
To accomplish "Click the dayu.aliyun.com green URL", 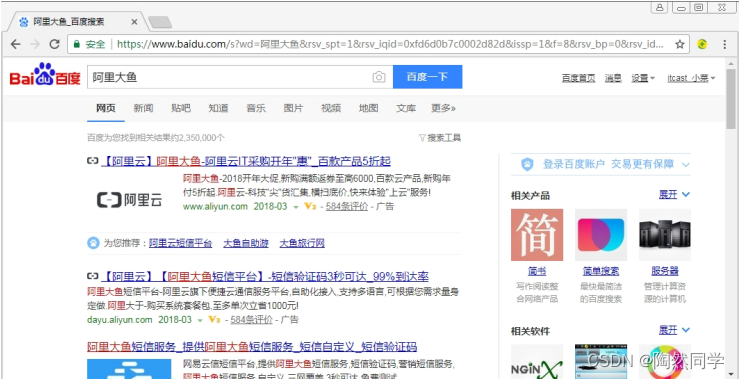I will click(120, 320).
